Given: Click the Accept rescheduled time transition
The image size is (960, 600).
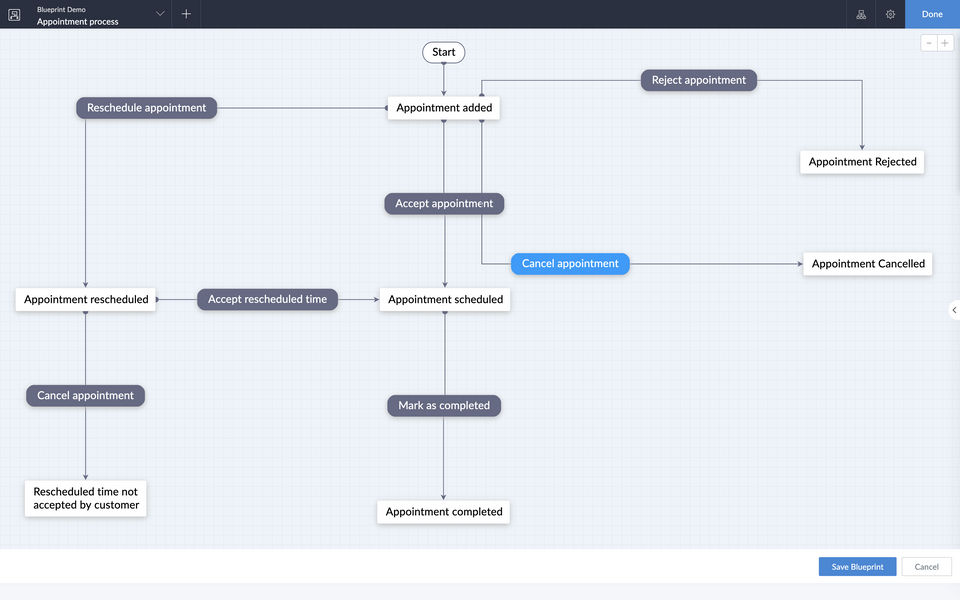Looking at the screenshot, I should coord(267,299).
